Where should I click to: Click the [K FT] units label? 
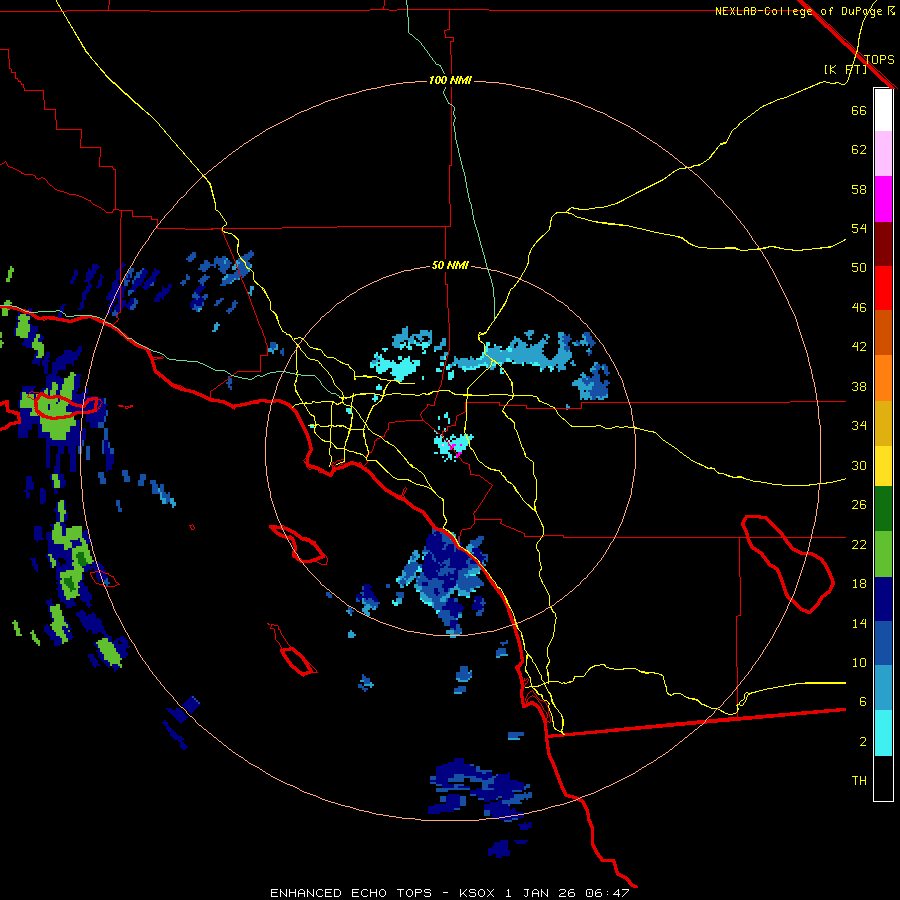click(x=845, y=70)
